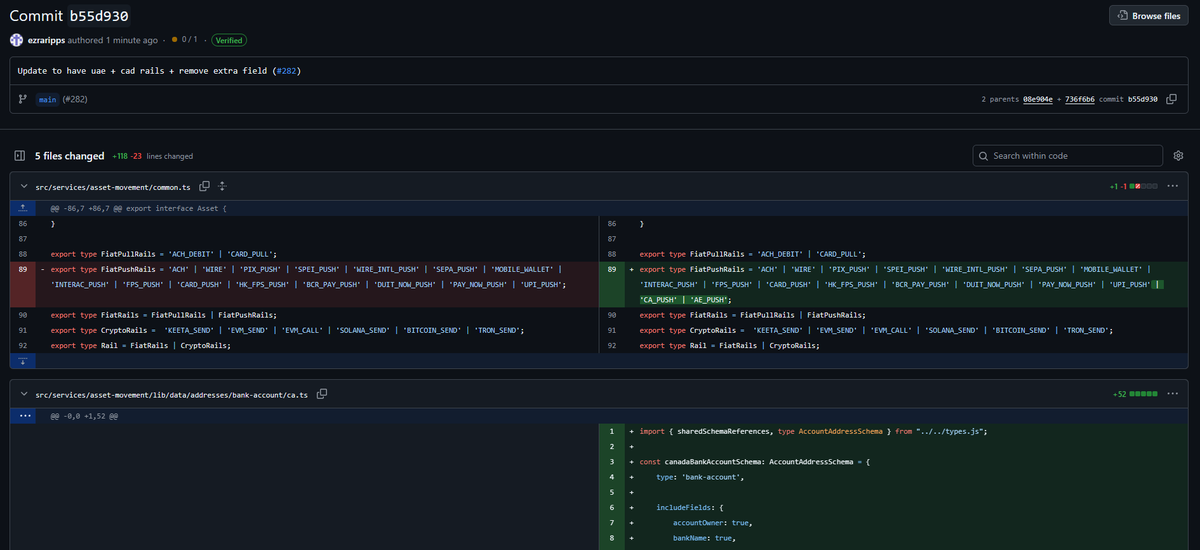Click 'accountOwner: true,' line in ca.ts

pyautogui.click(x=713, y=522)
